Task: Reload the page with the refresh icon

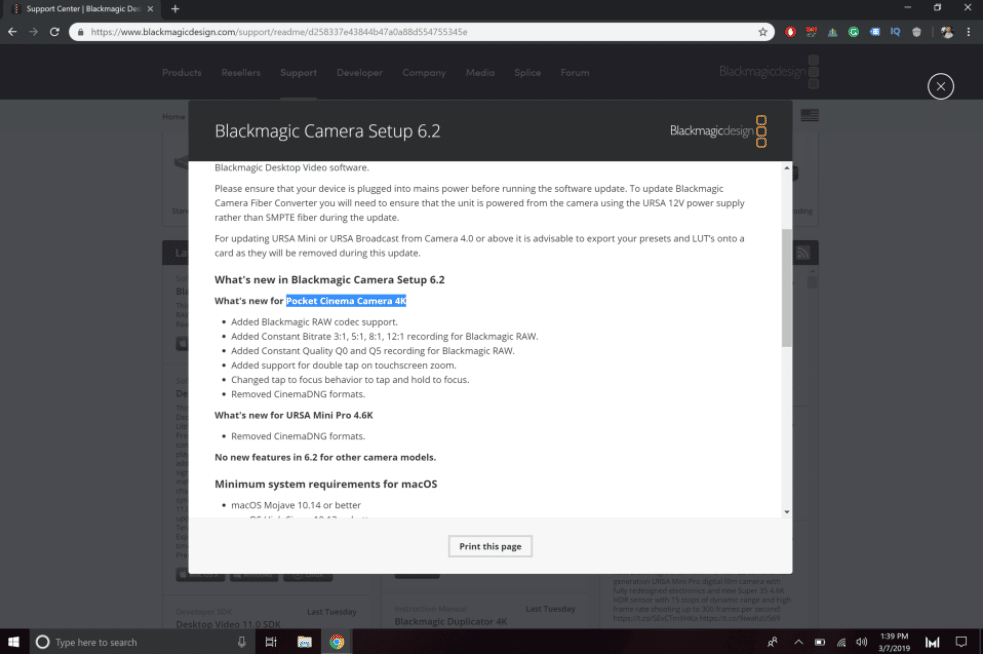Action: point(55,31)
